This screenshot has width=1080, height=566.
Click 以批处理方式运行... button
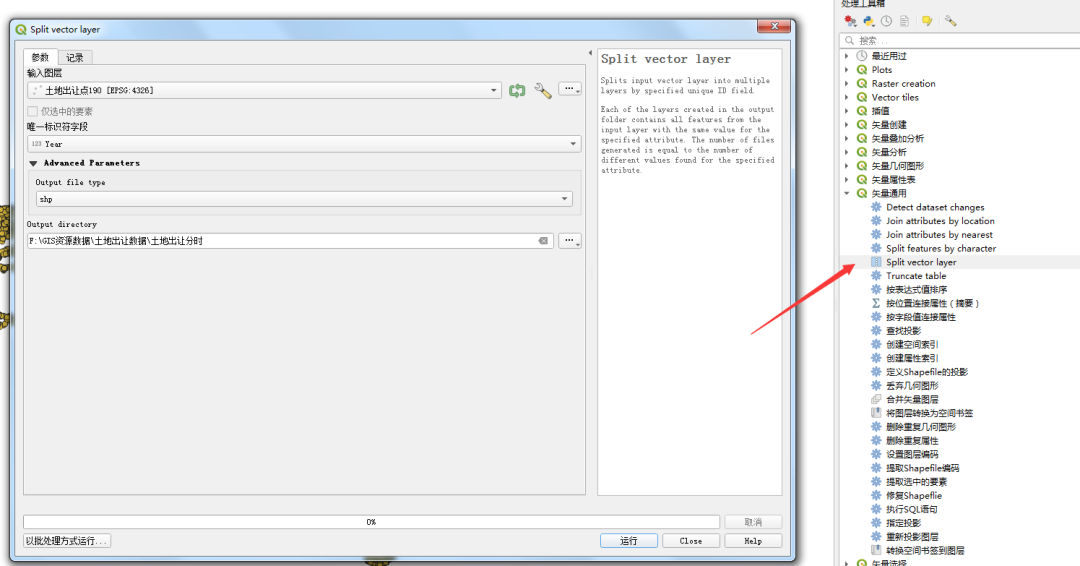click(67, 541)
